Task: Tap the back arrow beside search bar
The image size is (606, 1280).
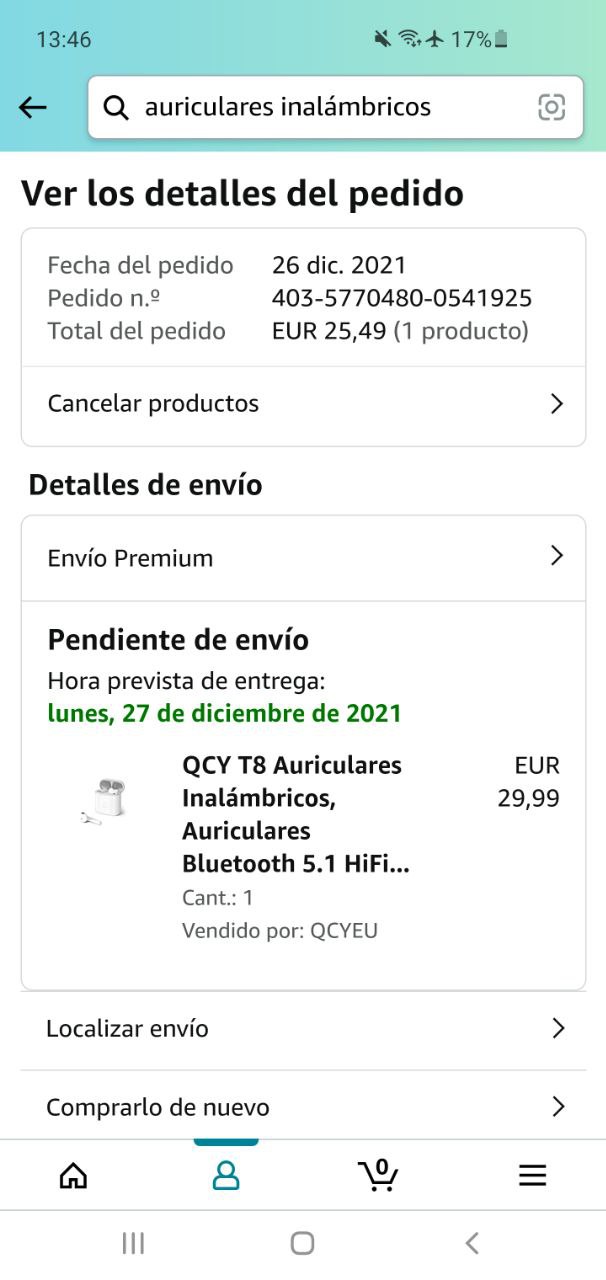Action: [x=33, y=107]
